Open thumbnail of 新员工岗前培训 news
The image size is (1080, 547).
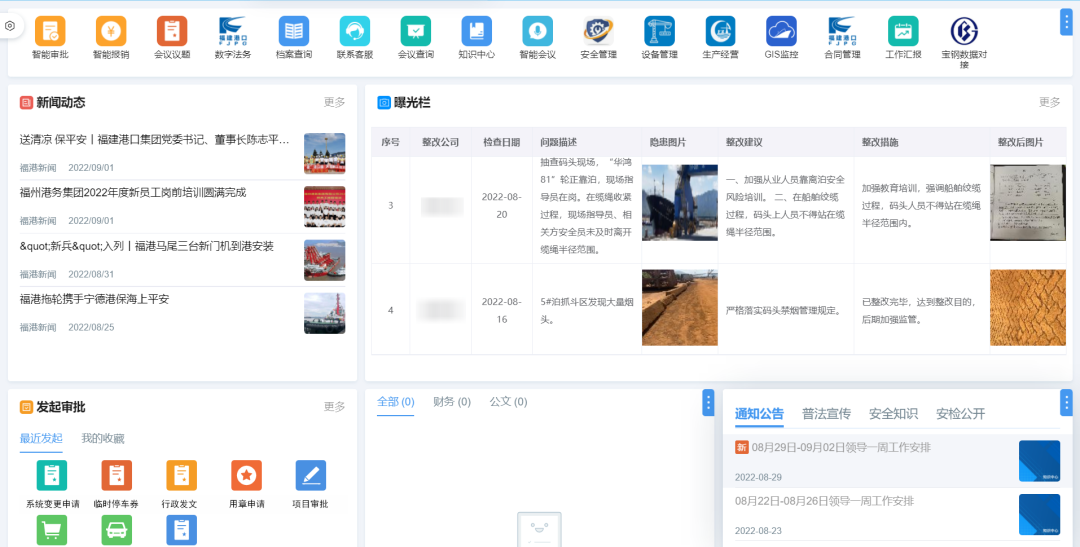[x=324, y=207]
